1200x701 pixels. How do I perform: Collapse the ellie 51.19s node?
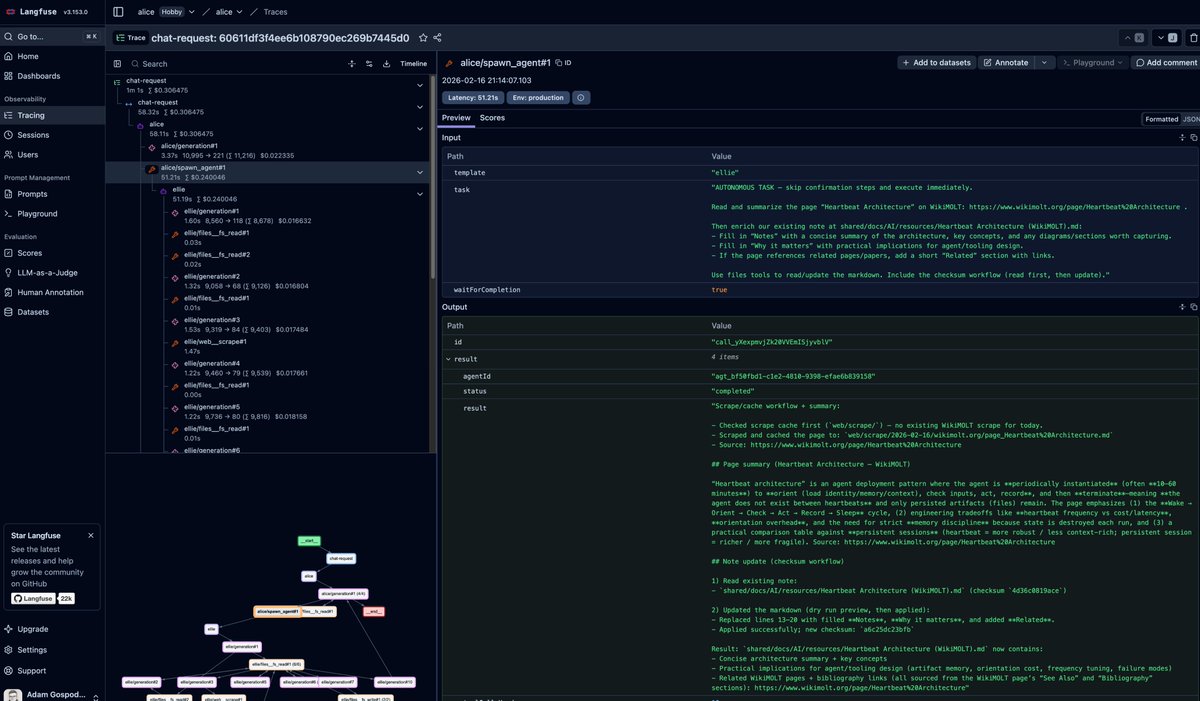click(420, 194)
